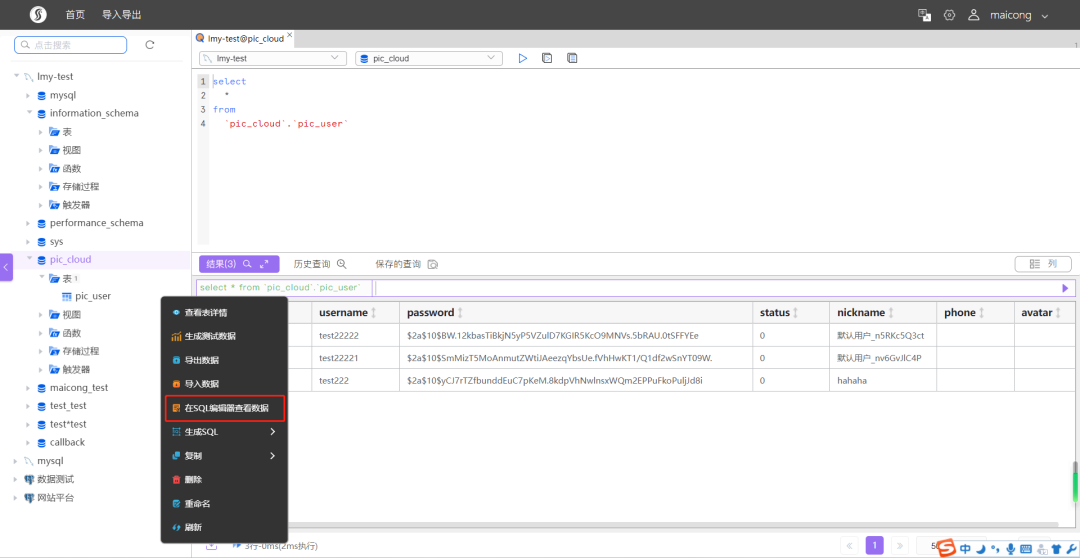
Task: Click the save query icon in the editor toolbar
Action: [x=572, y=58]
